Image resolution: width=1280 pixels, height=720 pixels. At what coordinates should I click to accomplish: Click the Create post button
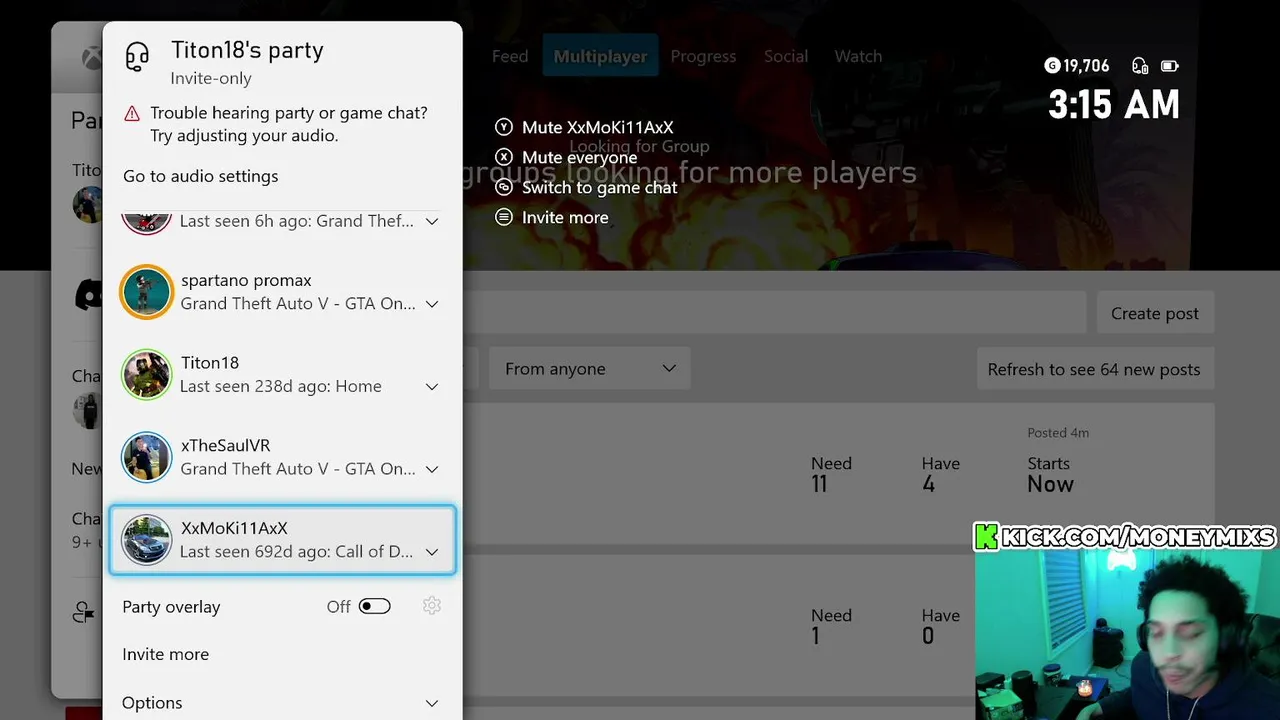point(1155,313)
